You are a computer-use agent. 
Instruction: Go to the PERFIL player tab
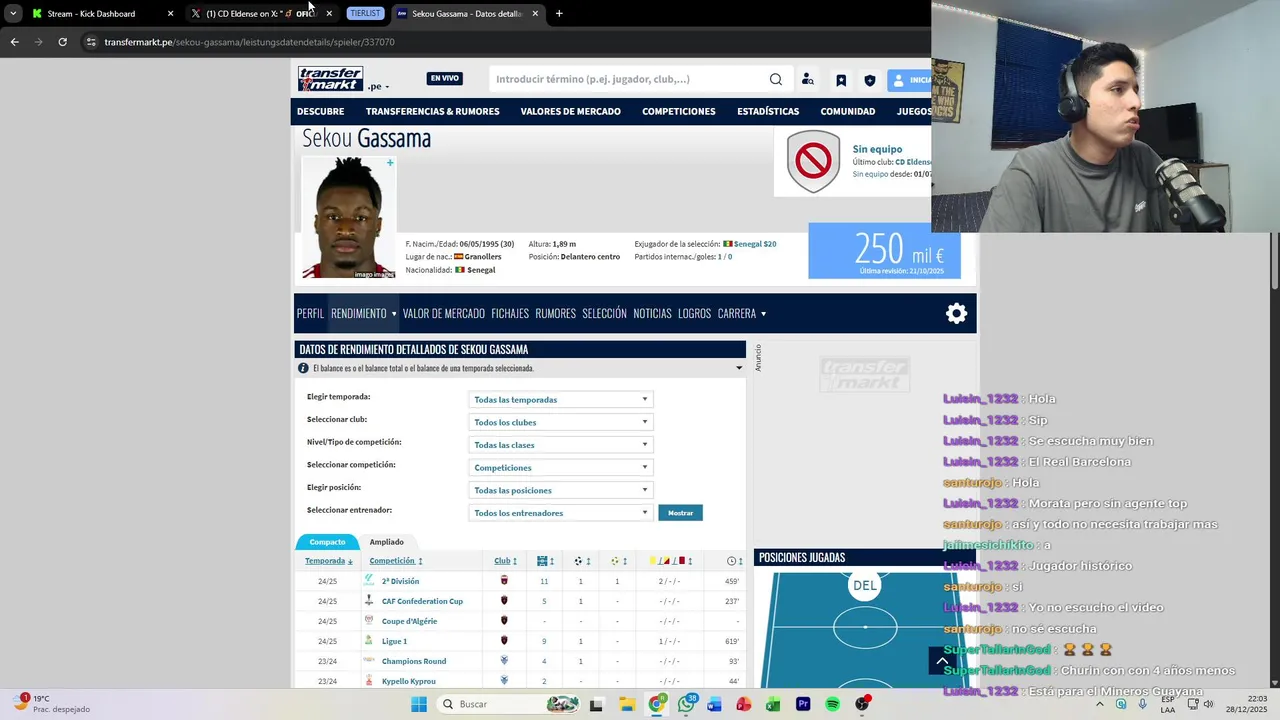310,313
